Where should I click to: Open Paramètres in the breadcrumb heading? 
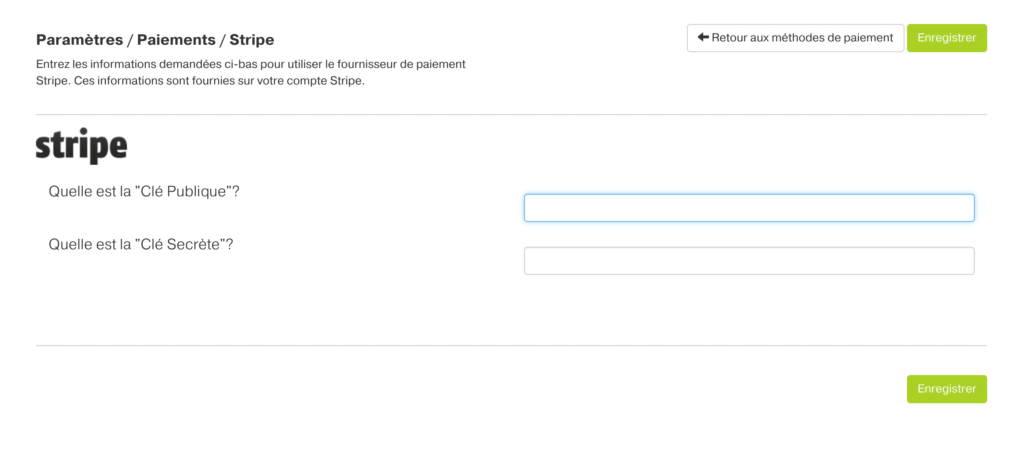tap(79, 40)
